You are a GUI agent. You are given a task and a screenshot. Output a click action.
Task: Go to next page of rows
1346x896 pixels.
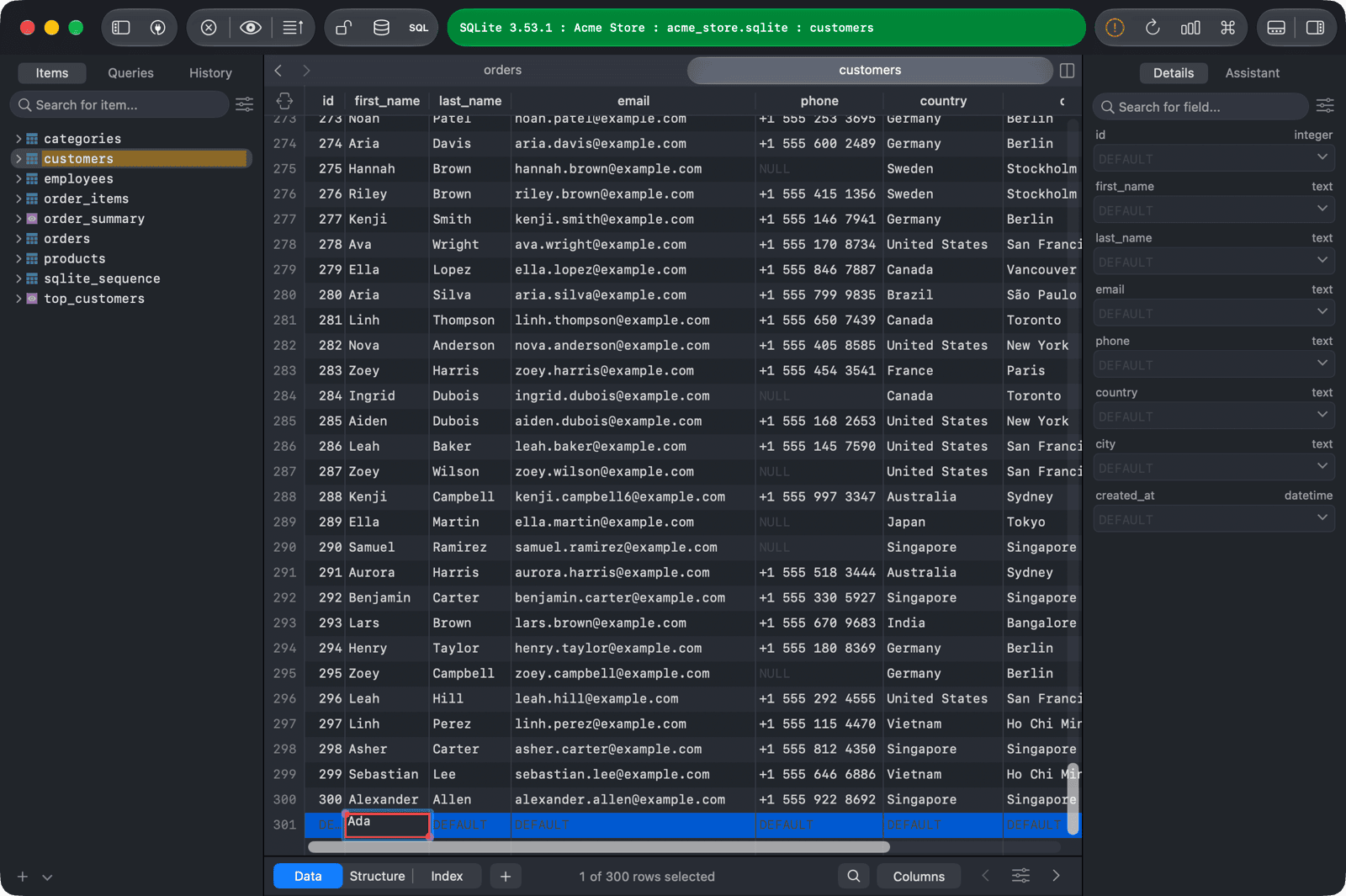[x=1056, y=876]
